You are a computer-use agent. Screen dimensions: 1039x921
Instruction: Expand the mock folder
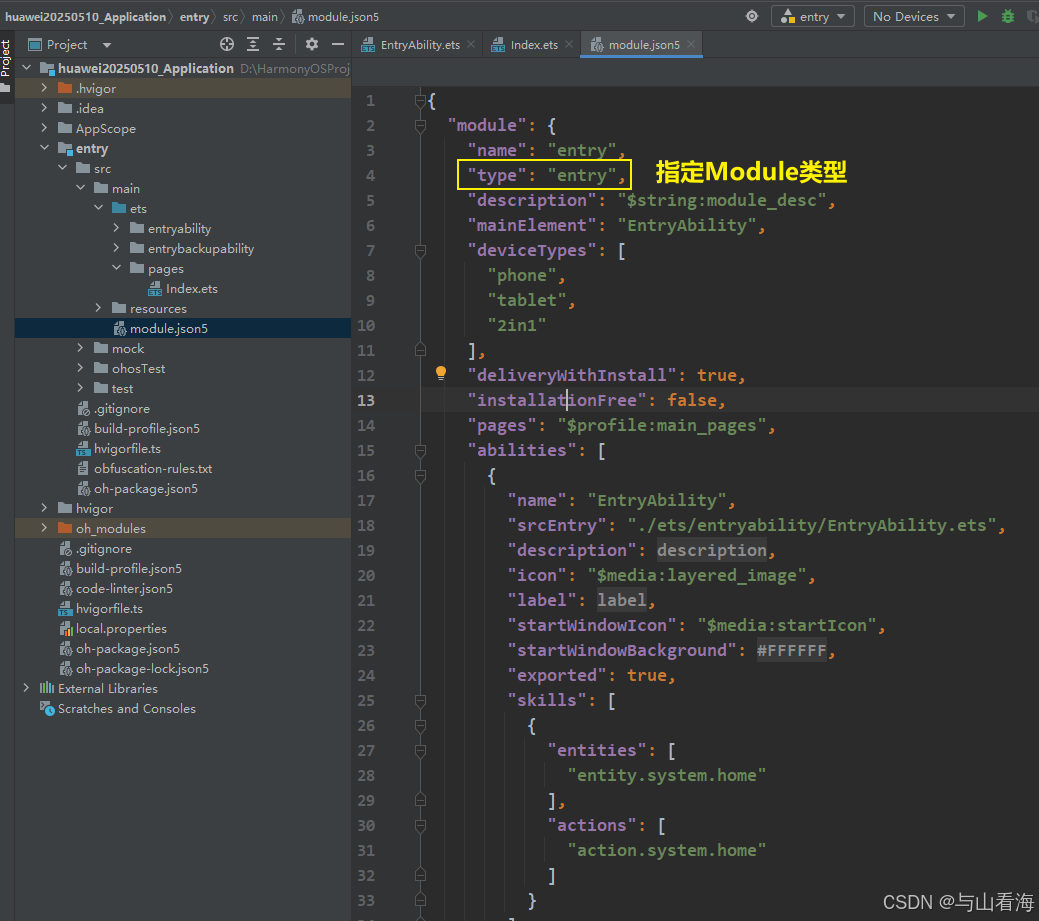(80, 348)
